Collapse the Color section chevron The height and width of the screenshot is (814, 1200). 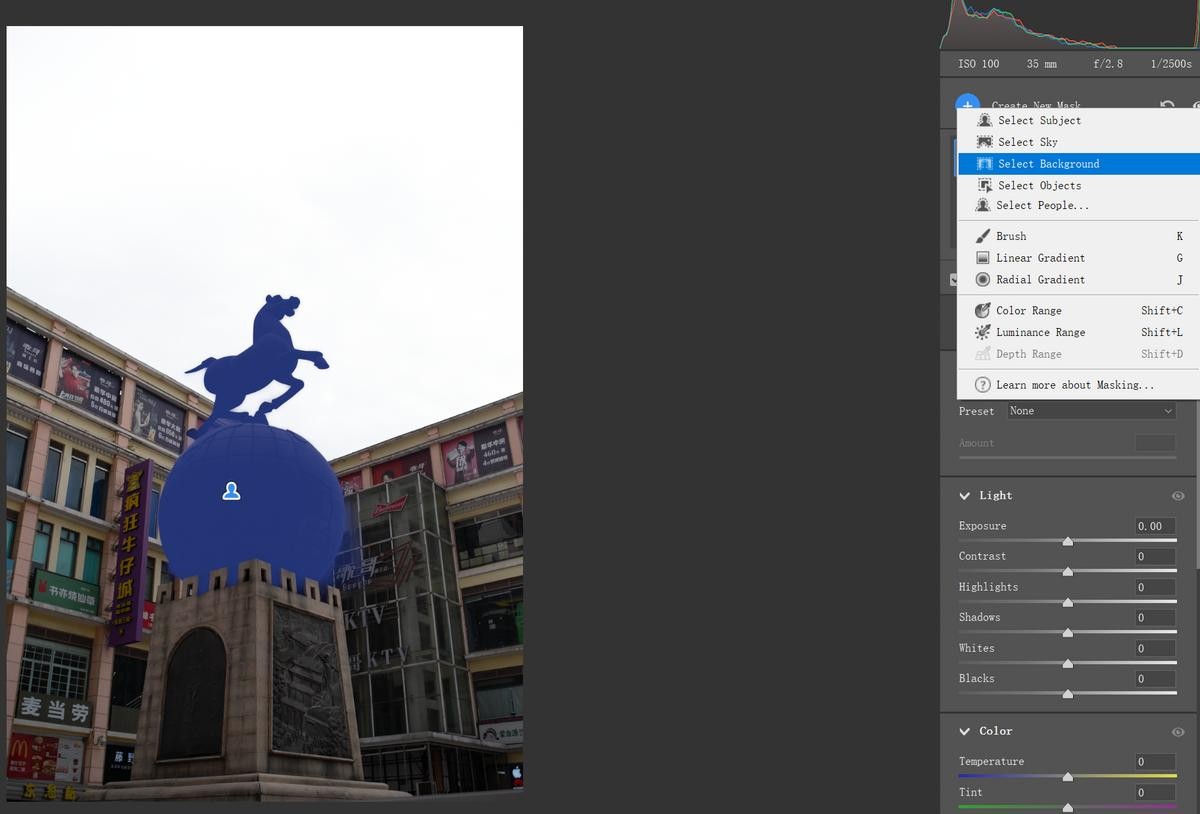[965, 732]
